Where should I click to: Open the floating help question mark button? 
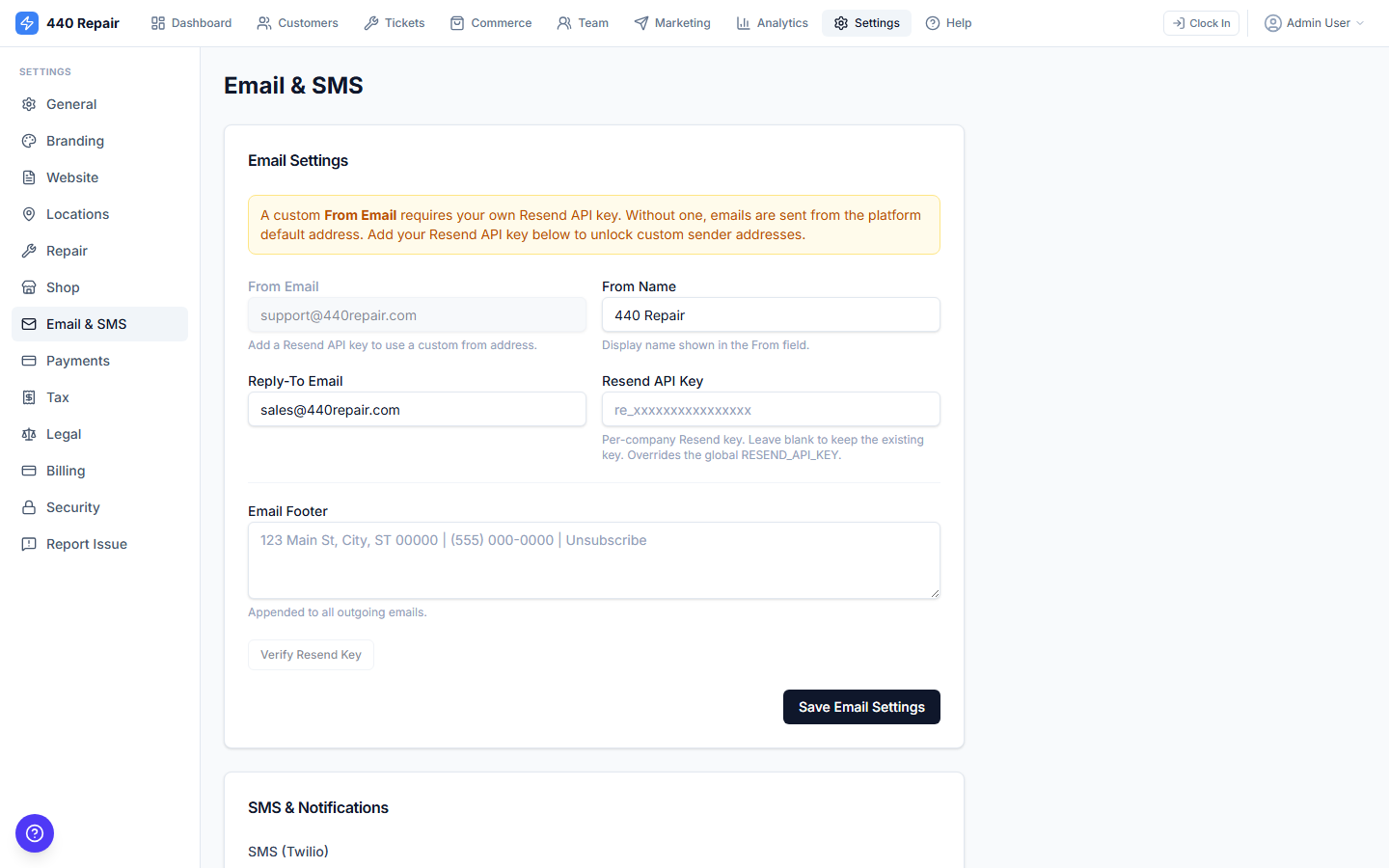click(x=35, y=833)
